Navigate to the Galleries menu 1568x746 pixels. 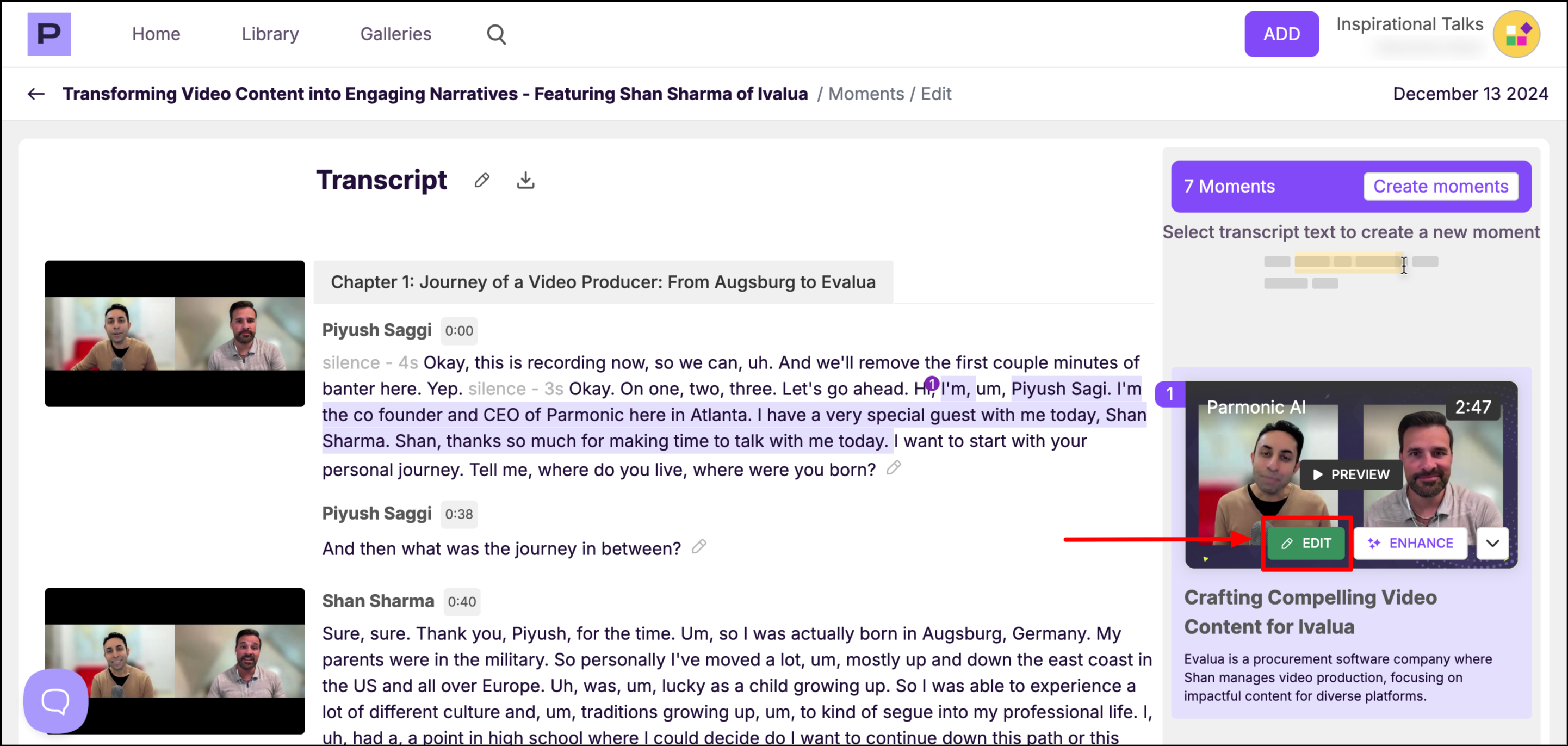pyautogui.click(x=395, y=34)
